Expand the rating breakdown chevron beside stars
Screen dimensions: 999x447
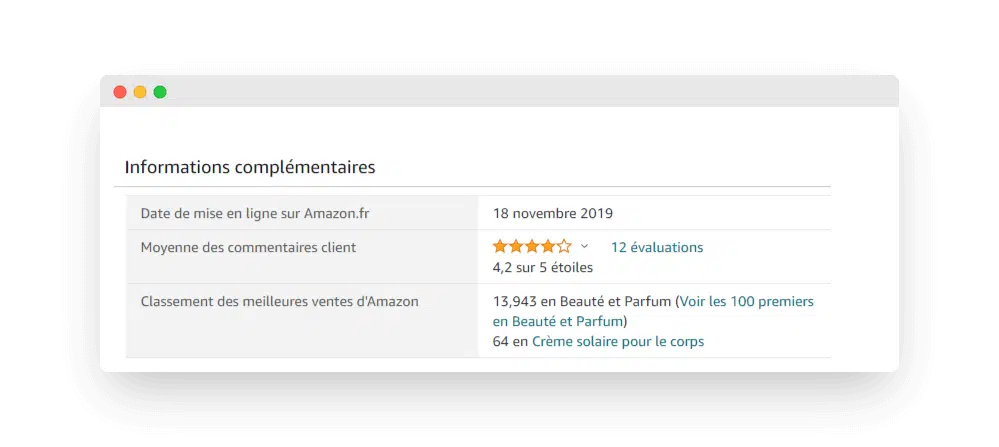click(x=585, y=247)
